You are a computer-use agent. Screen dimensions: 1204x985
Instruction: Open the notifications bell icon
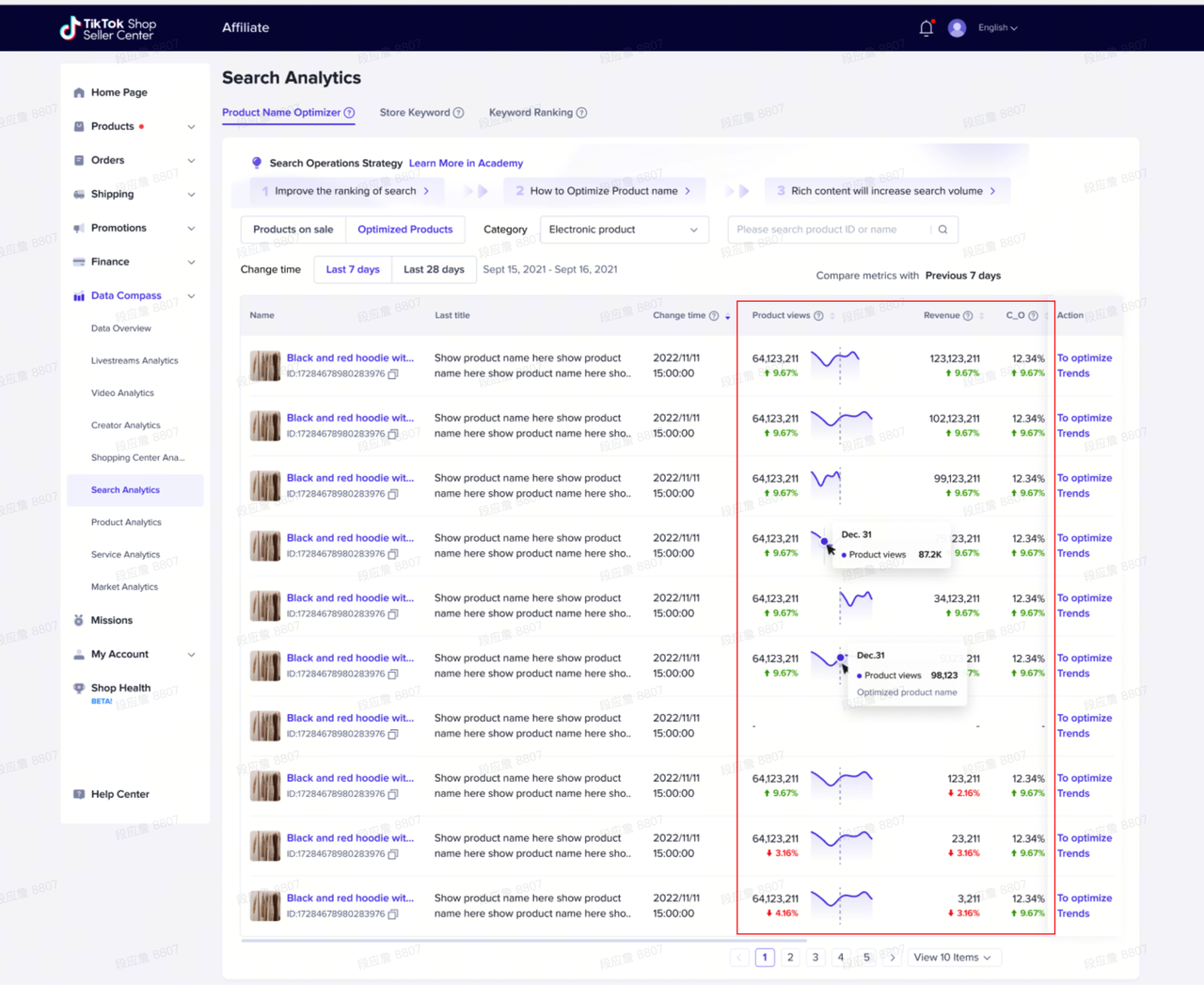coord(927,28)
